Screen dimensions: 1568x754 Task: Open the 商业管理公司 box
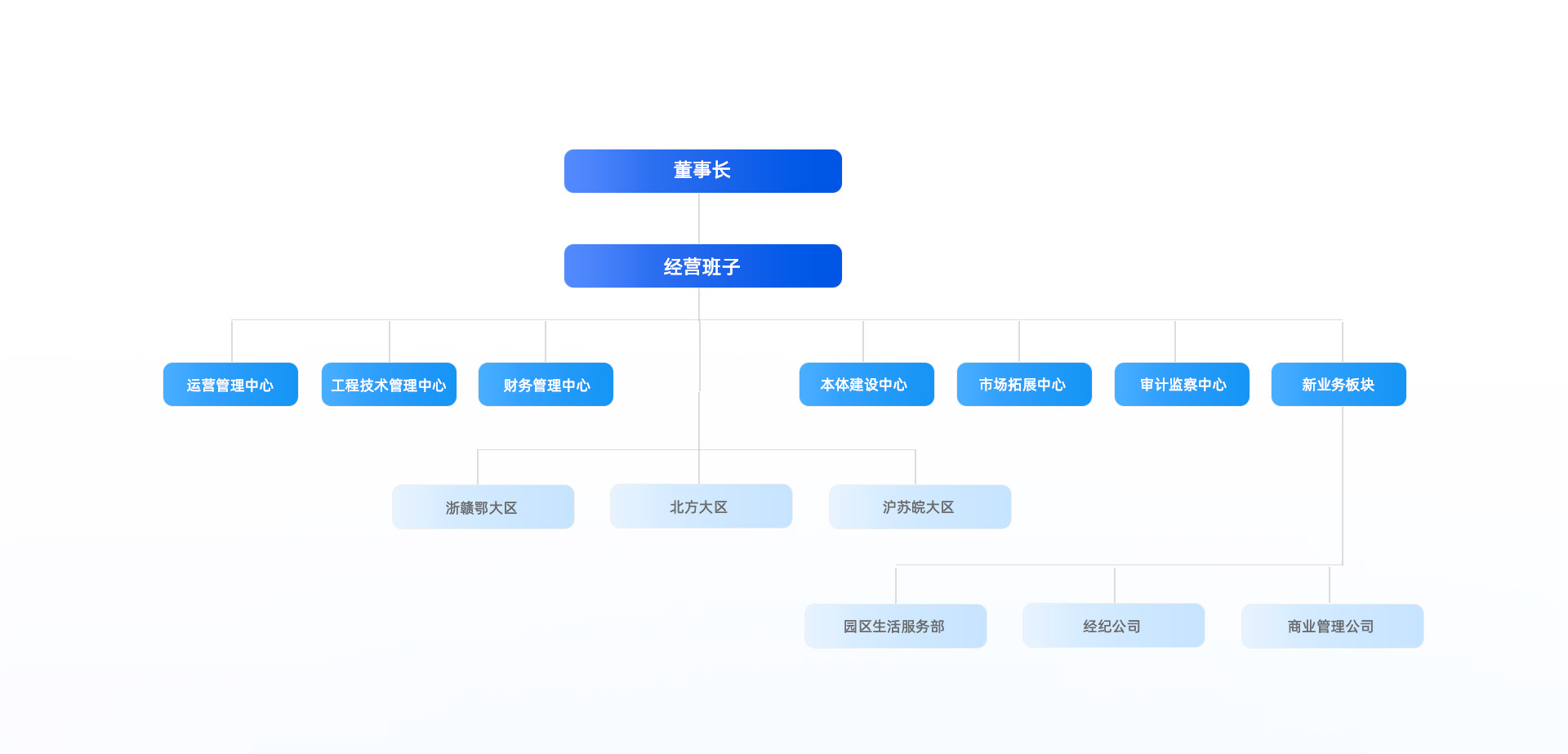(1332, 626)
